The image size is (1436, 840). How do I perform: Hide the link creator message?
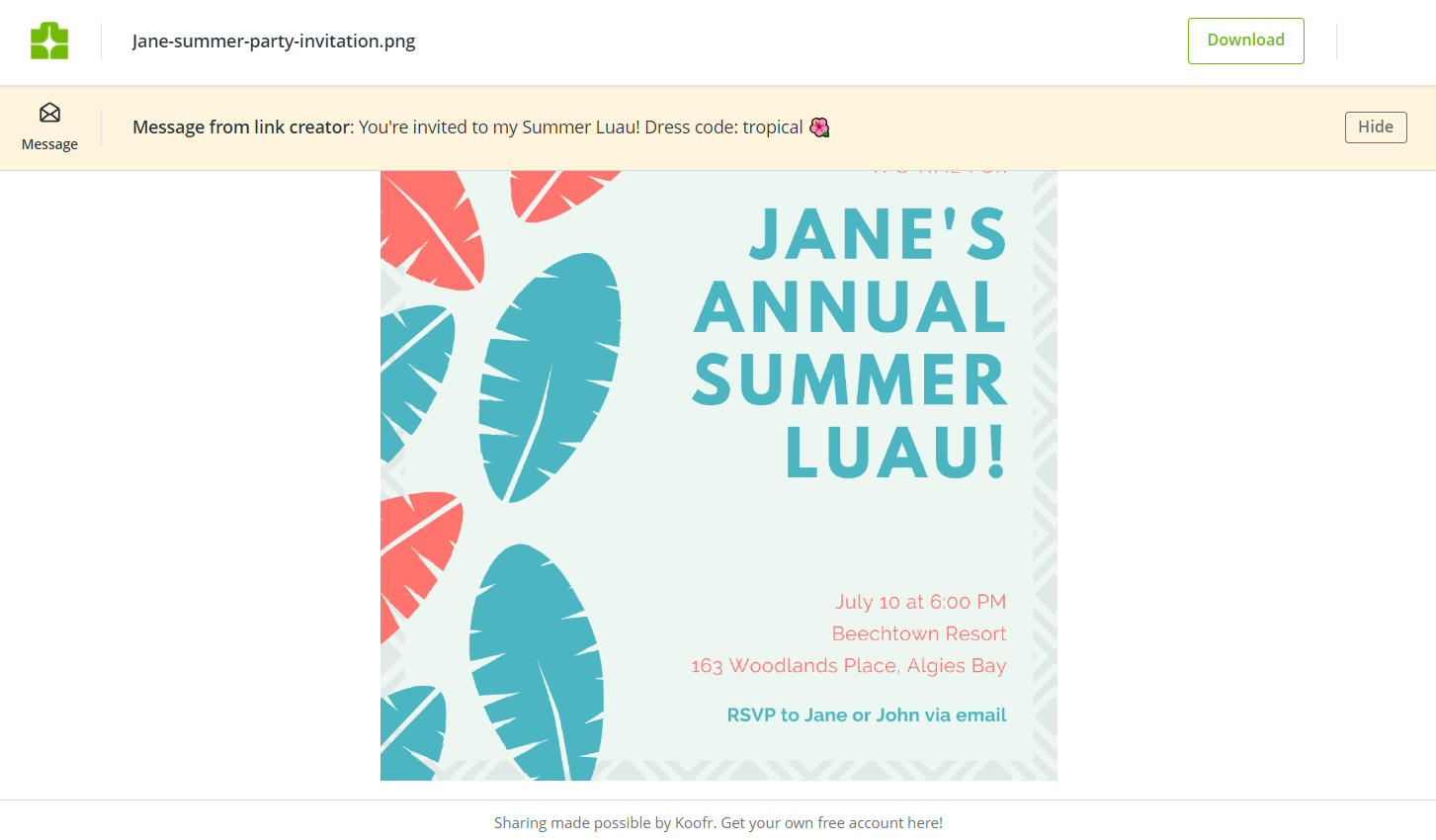(x=1375, y=127)
